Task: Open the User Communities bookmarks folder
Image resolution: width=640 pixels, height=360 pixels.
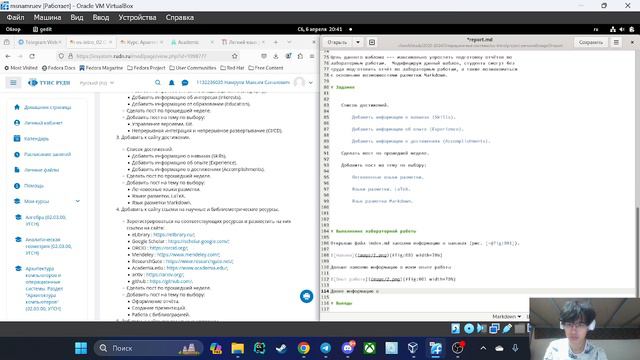Action: coord(193,68)
